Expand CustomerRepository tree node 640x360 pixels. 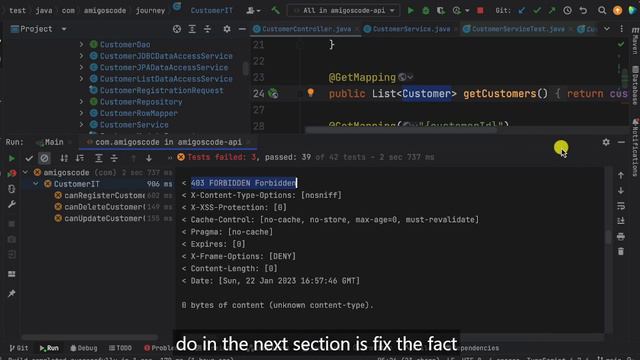[82, 102]
